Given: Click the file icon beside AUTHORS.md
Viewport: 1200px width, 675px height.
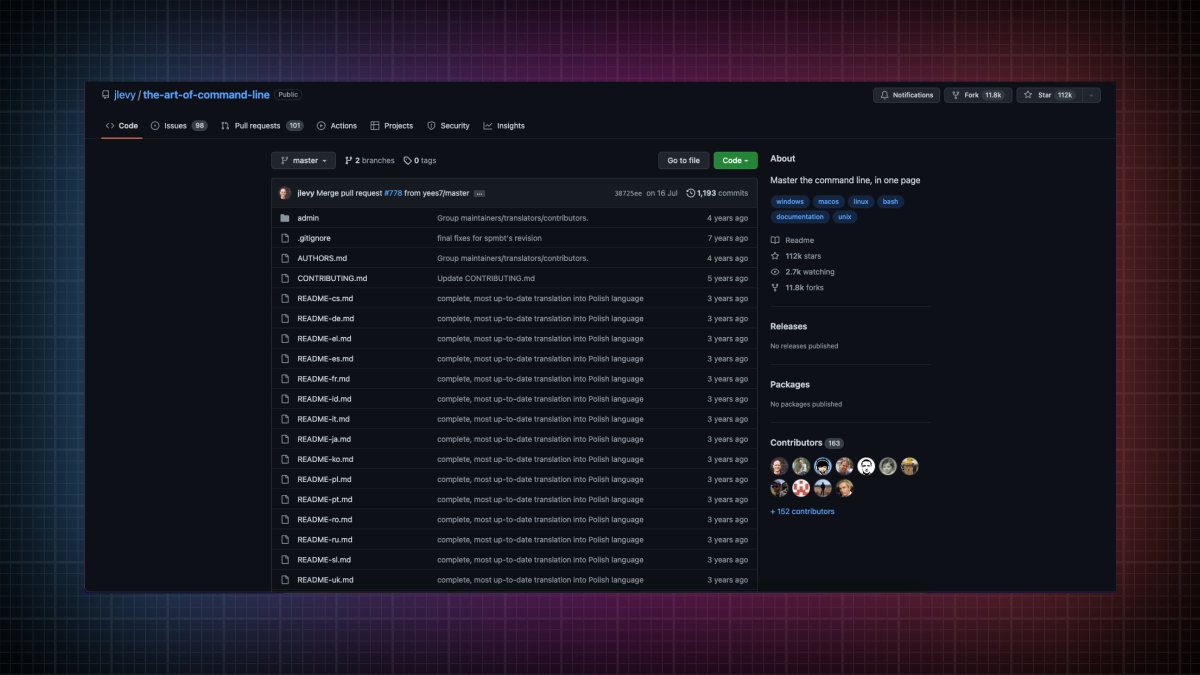Looking at the screenshot, I should click(285, 258).
